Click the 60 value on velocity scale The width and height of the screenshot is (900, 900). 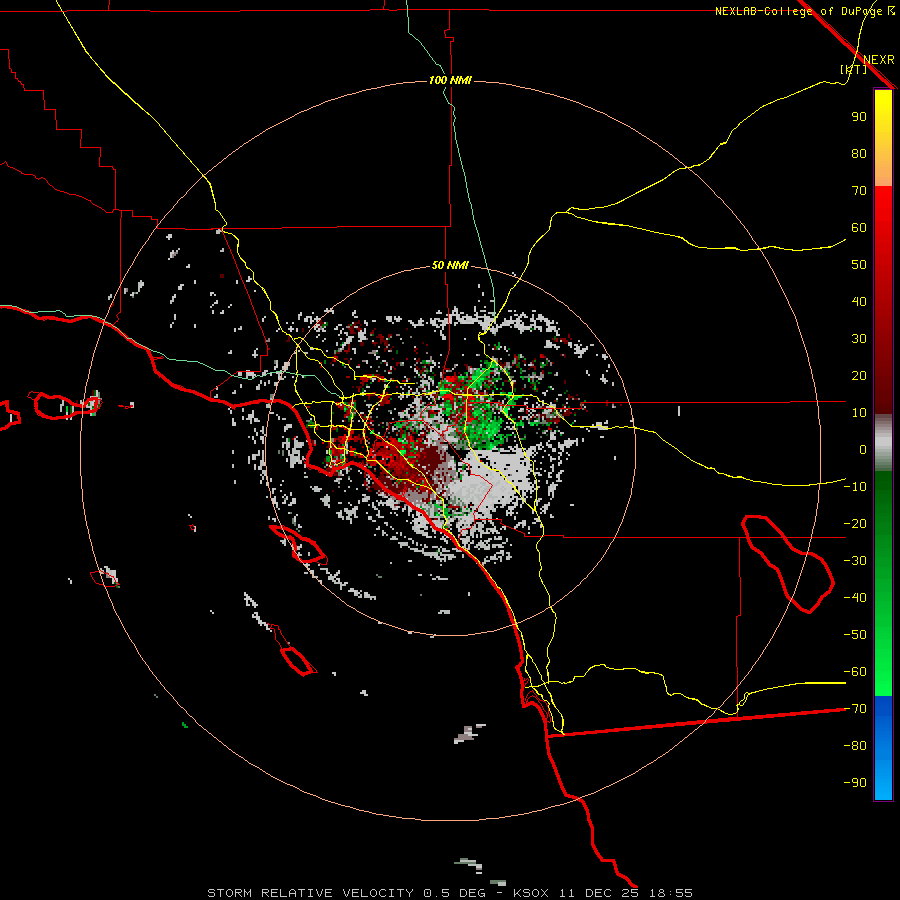pos(859,228)
